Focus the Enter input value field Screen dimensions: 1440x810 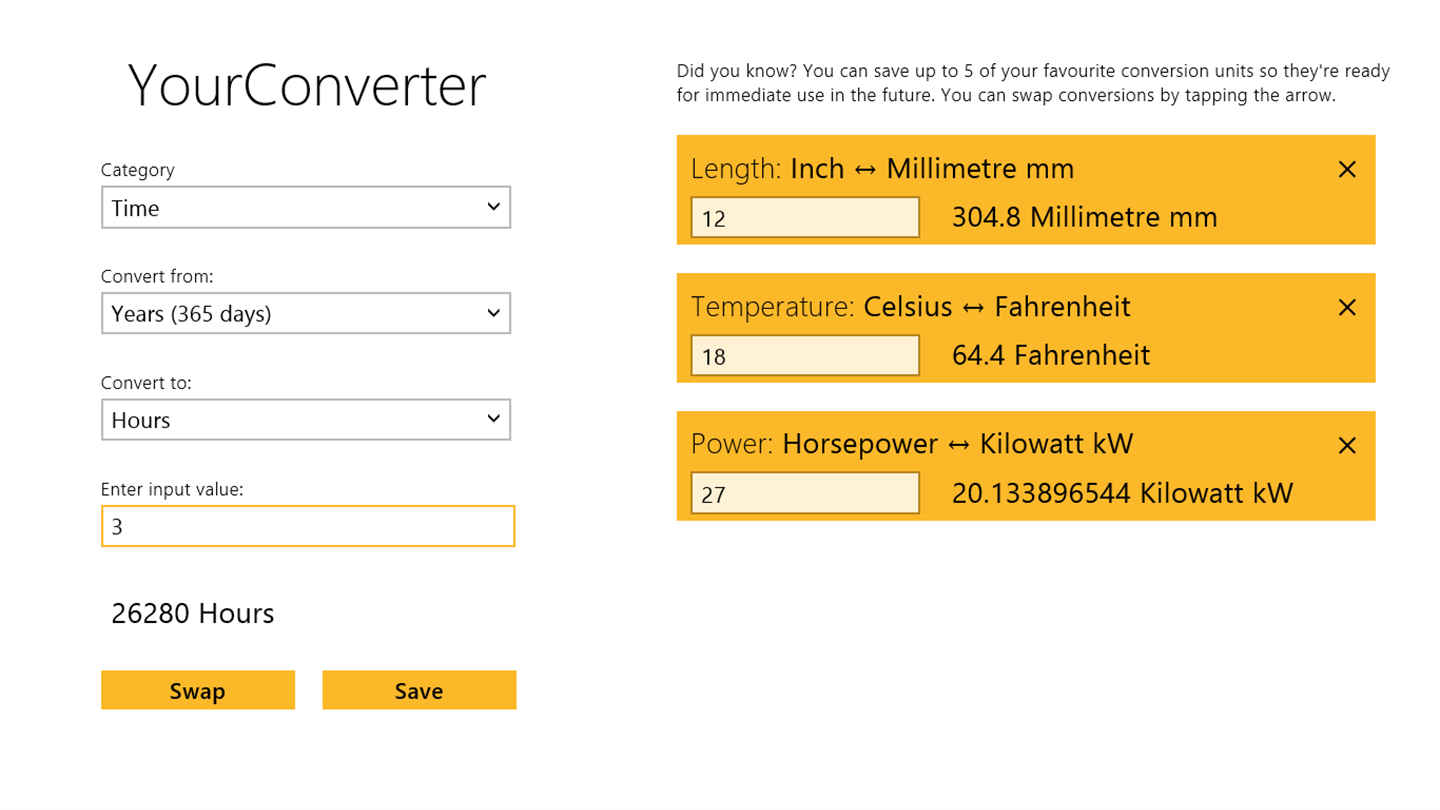308,527
